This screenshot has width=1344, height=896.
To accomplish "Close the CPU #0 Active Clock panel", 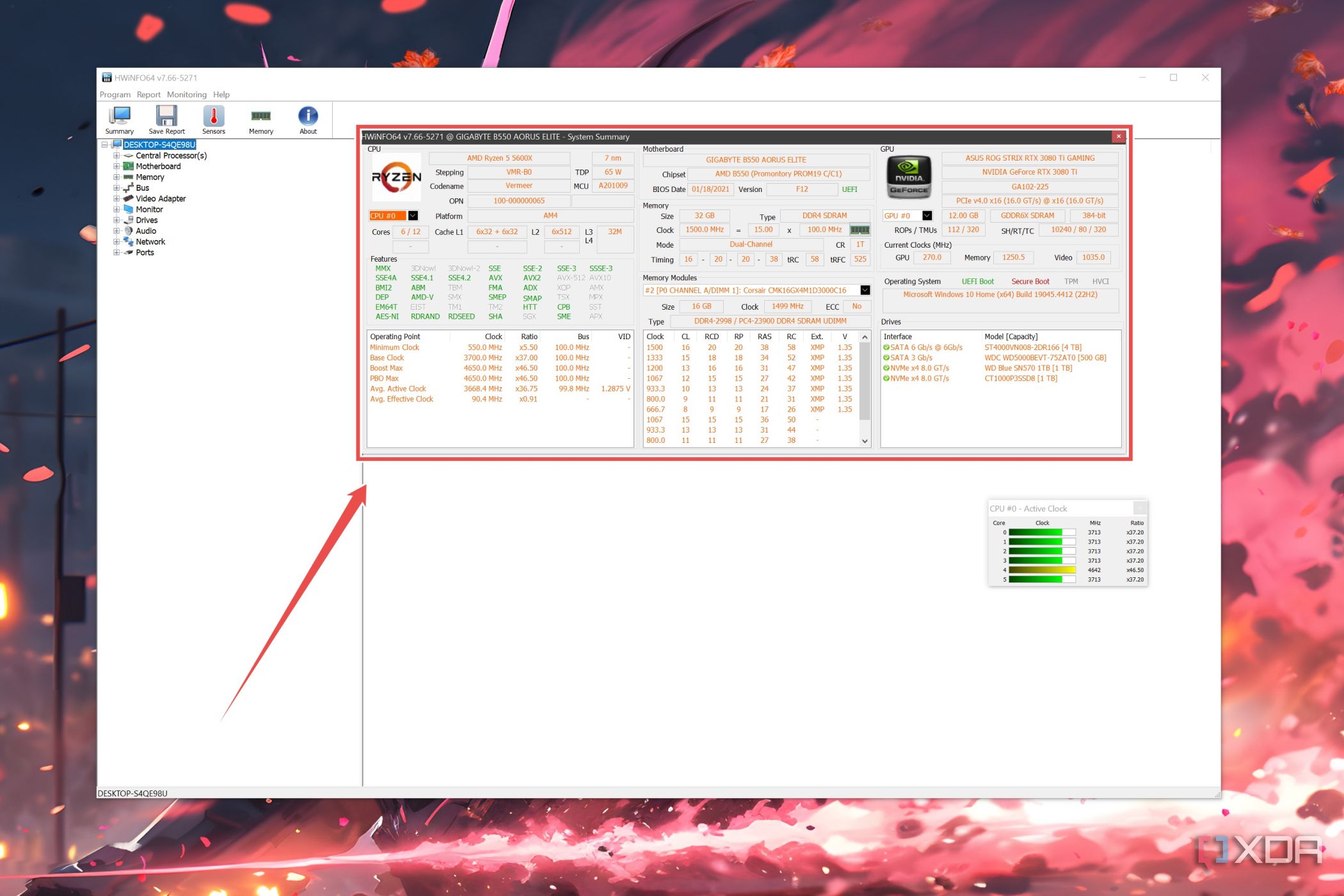I will pos(1139,508).
